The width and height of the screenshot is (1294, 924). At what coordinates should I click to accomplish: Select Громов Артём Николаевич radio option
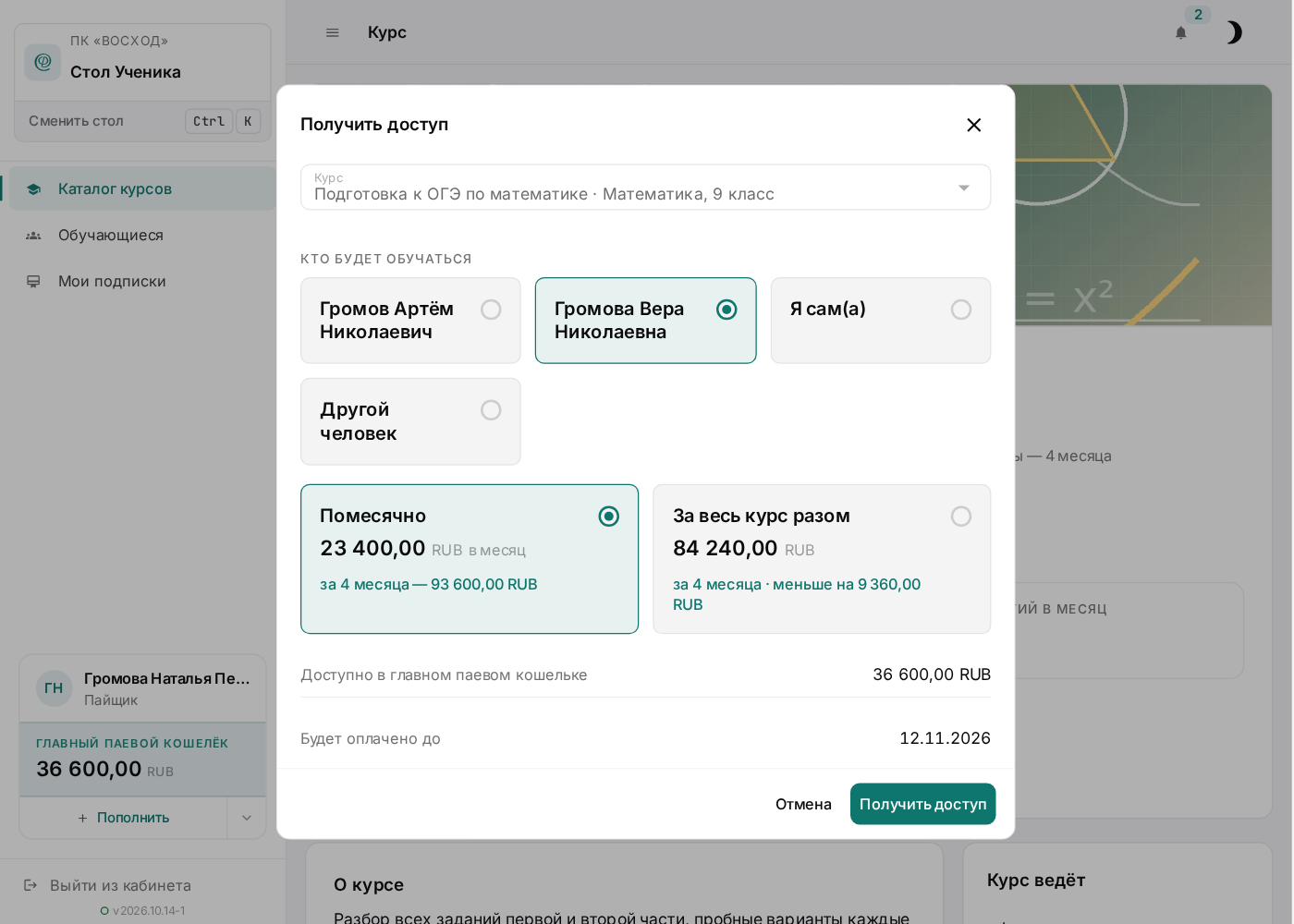point(410,321)
